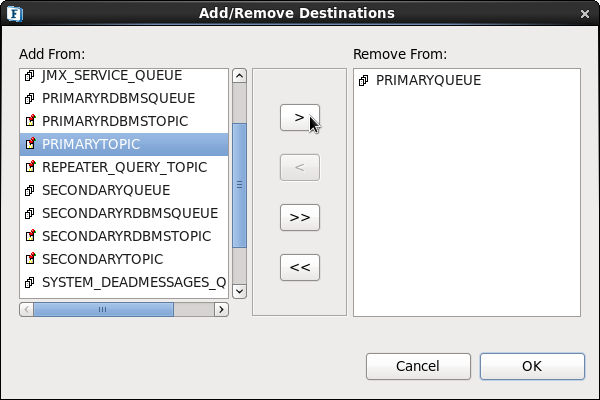
Task: Click the Fiorano app icon in title bar
Action: pos(15,14)
